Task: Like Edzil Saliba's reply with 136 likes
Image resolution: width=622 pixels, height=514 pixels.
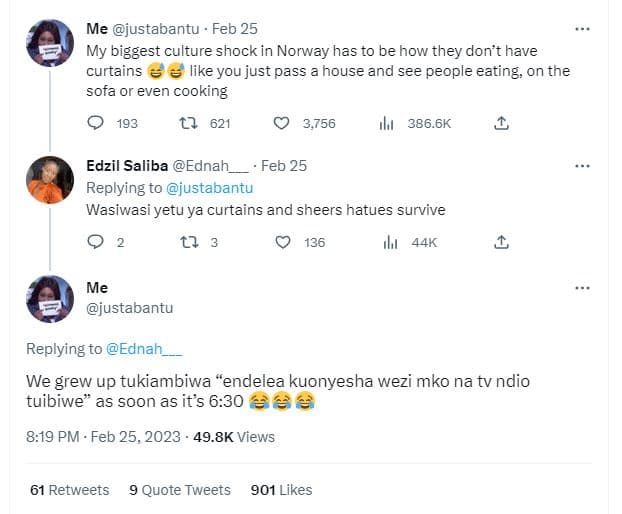Action: point(283,242)
